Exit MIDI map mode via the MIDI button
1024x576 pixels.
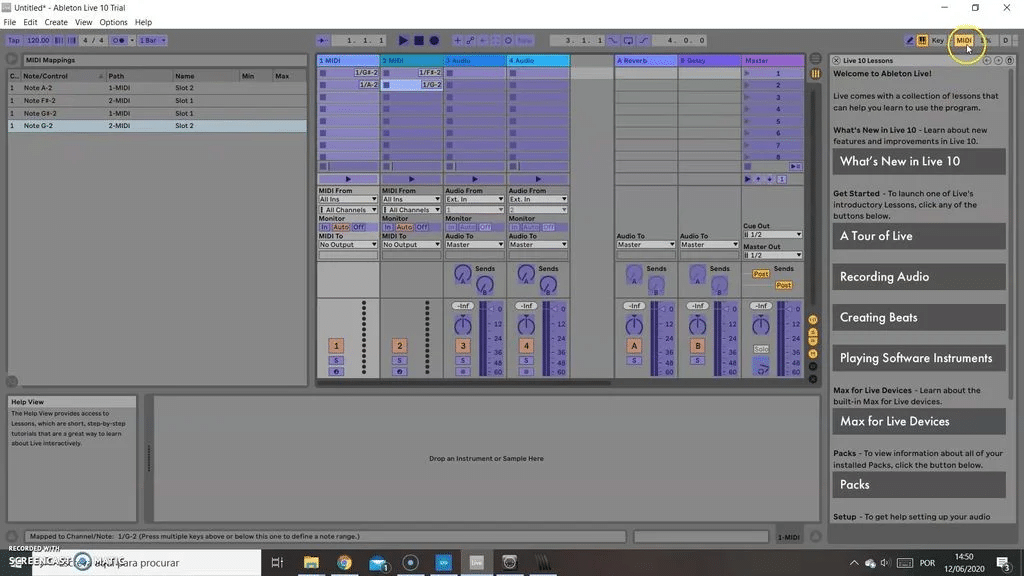point(965,40)
